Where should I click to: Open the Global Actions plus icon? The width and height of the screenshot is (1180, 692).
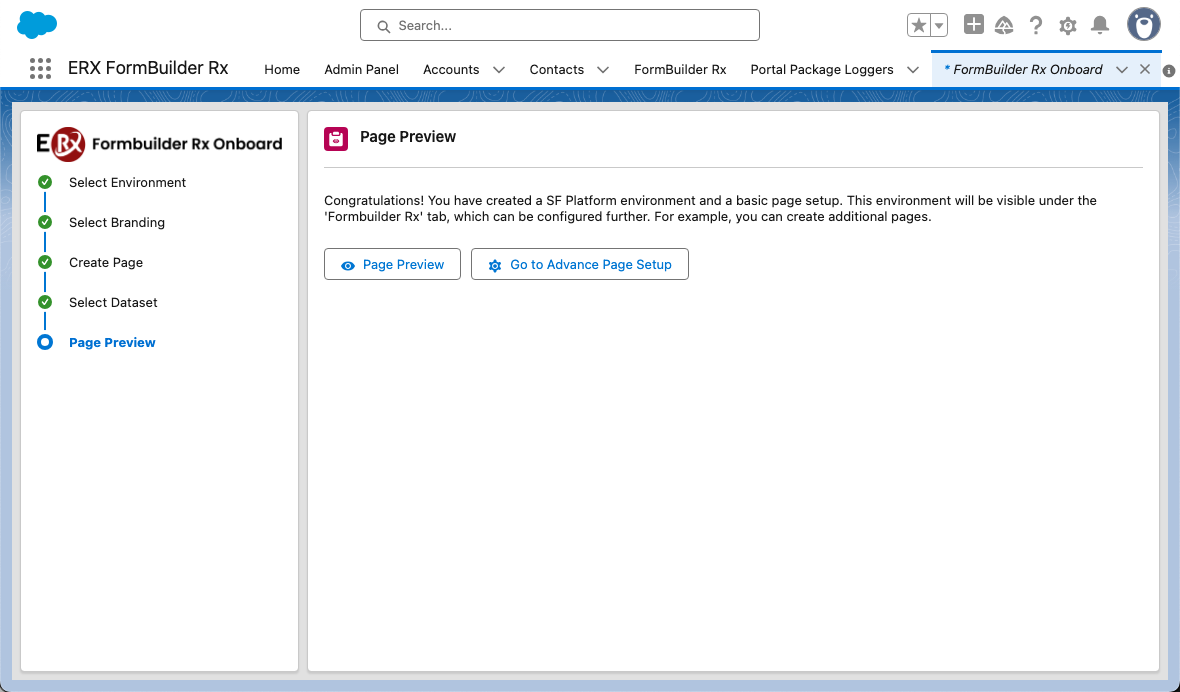(x=973, y=25)
